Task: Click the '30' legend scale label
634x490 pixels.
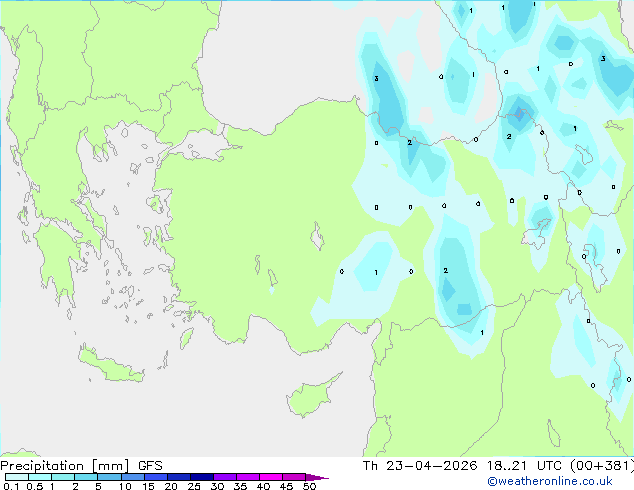Action: 217,486
